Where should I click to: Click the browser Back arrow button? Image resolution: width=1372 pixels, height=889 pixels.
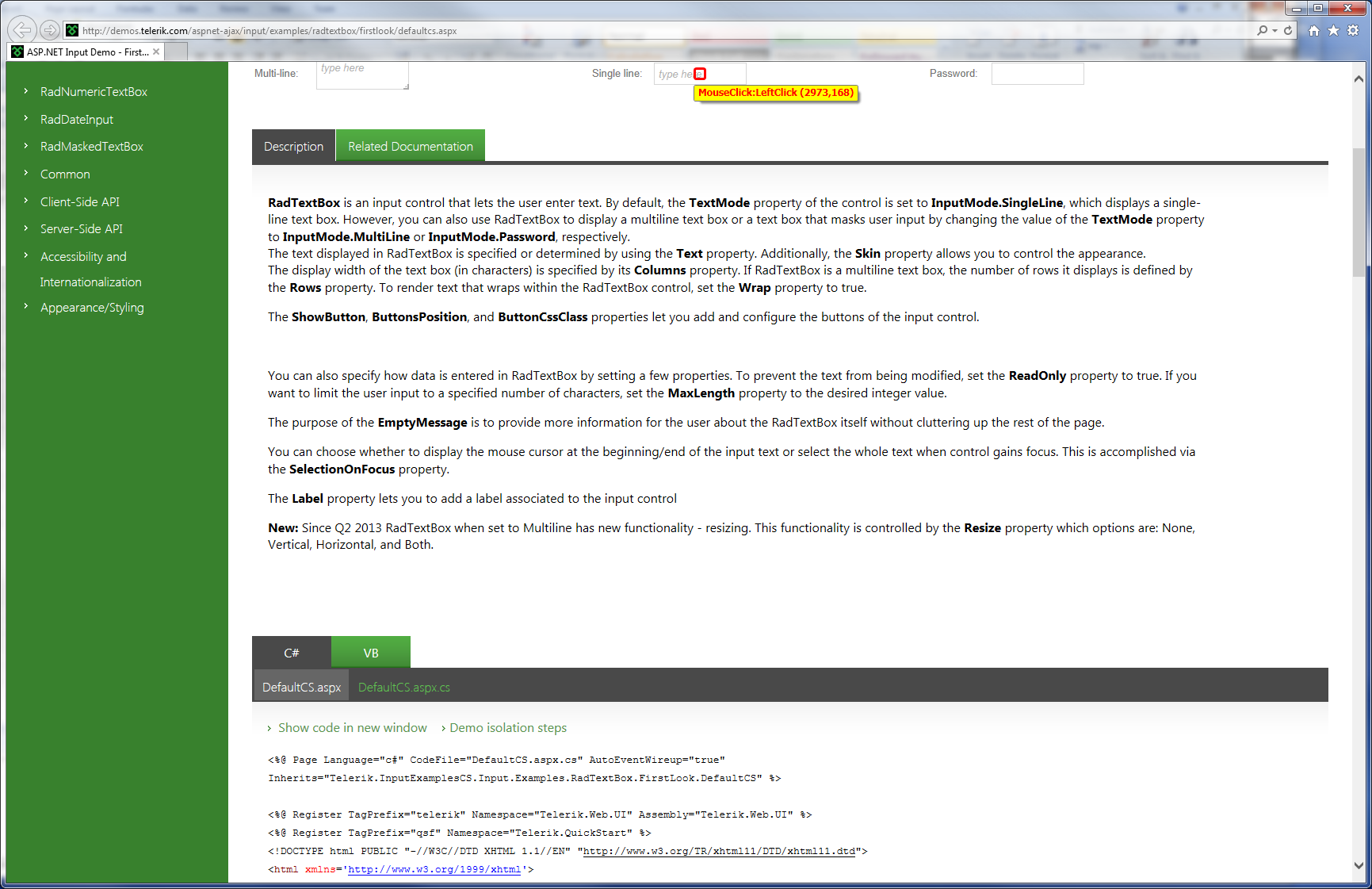coord(22,30)
